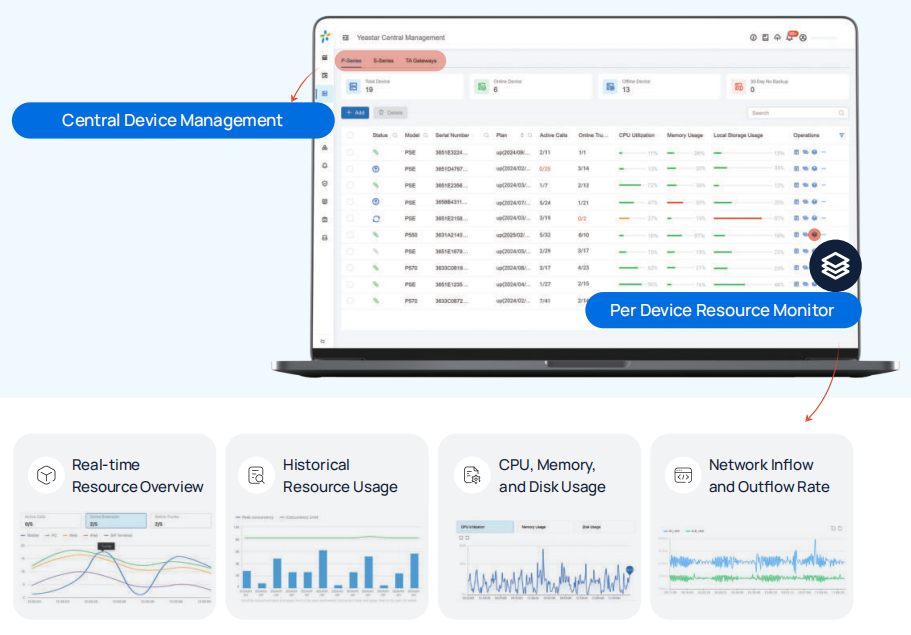Click the layers icon above Per Device Resource Monitor
Screen dimensions: 911x635
(x=835, y=266)
